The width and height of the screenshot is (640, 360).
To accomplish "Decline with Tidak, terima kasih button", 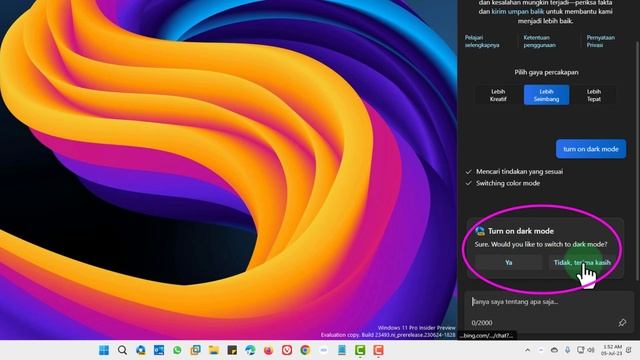I will (582, 262).
